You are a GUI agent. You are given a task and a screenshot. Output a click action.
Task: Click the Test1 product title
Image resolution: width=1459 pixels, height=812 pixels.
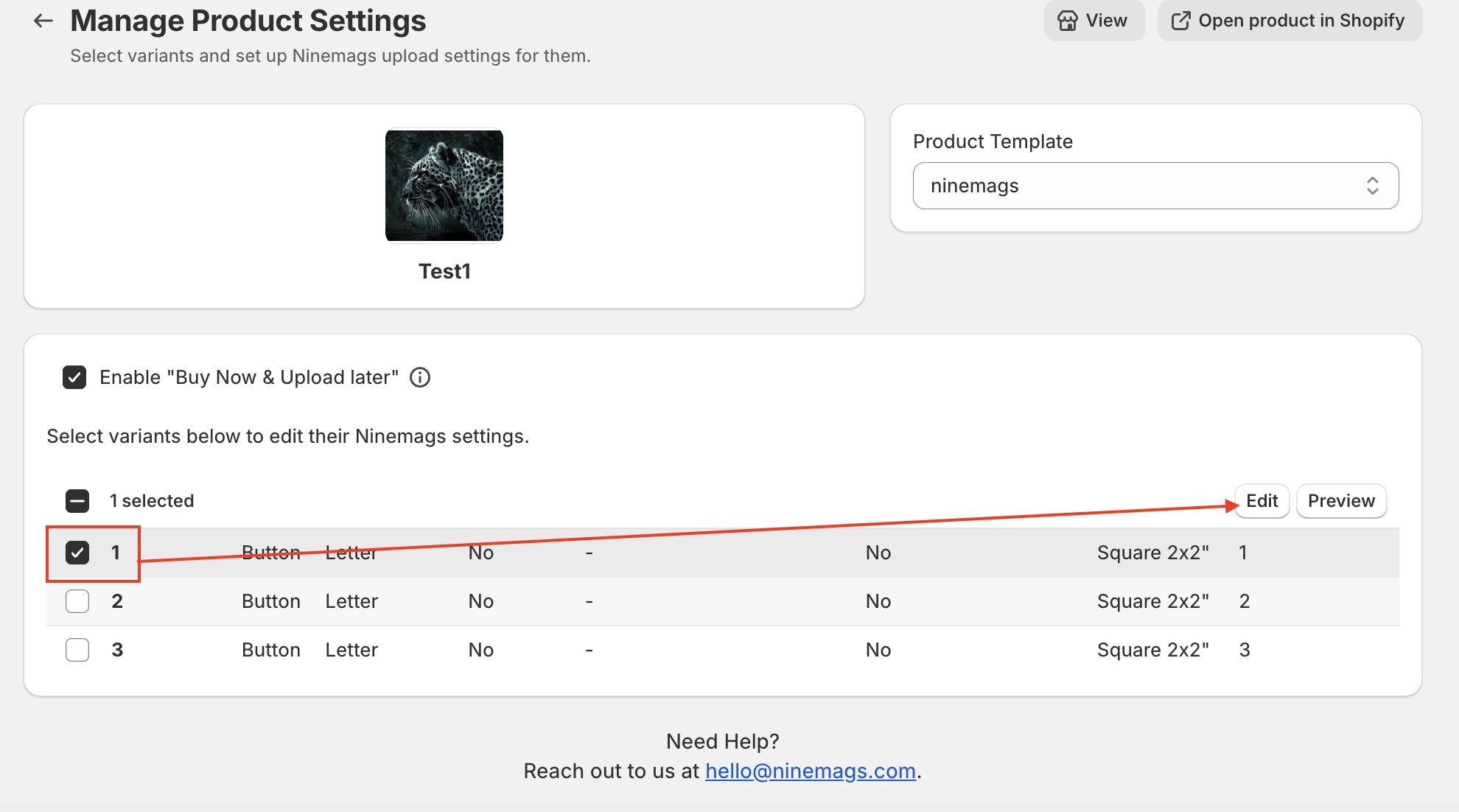click(444, 271)
